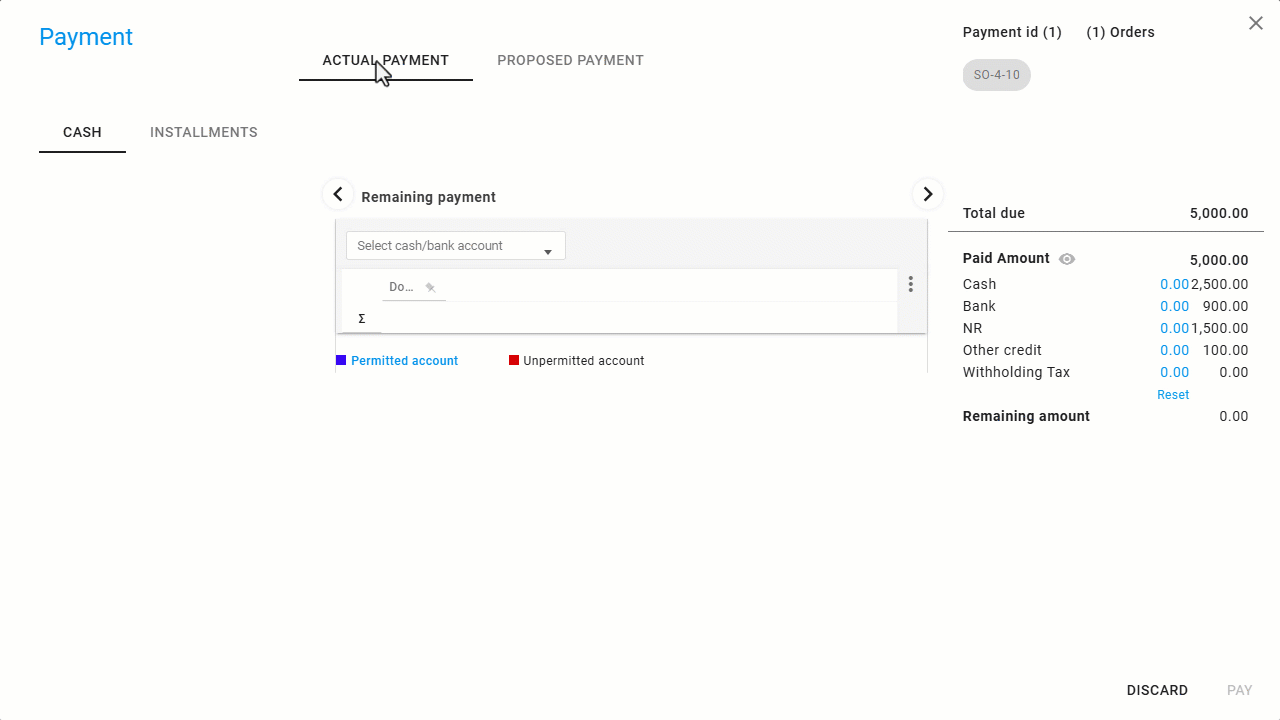Screen dimensions: 1280x720
Task: Click the sigma summary row symbol
Action: coord(361,319)
